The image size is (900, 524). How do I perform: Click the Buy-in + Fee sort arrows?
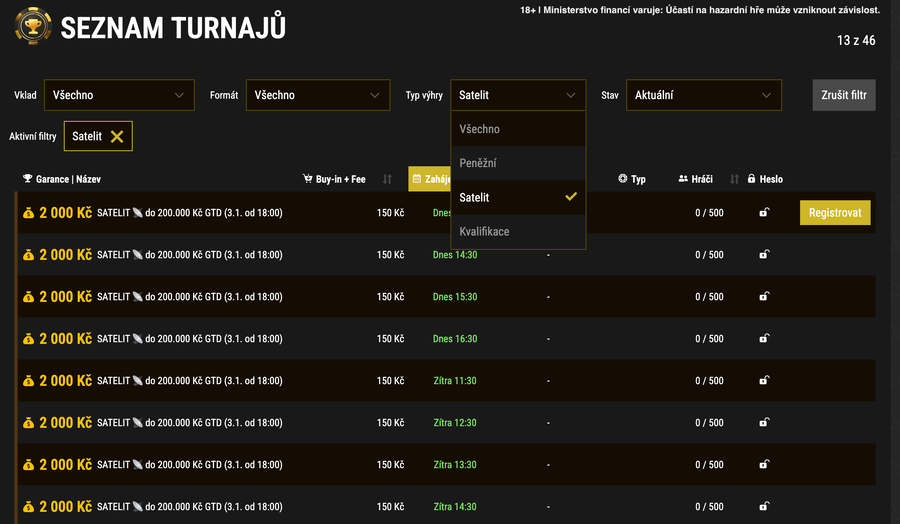pyautogui.click(x=387, y=180)
